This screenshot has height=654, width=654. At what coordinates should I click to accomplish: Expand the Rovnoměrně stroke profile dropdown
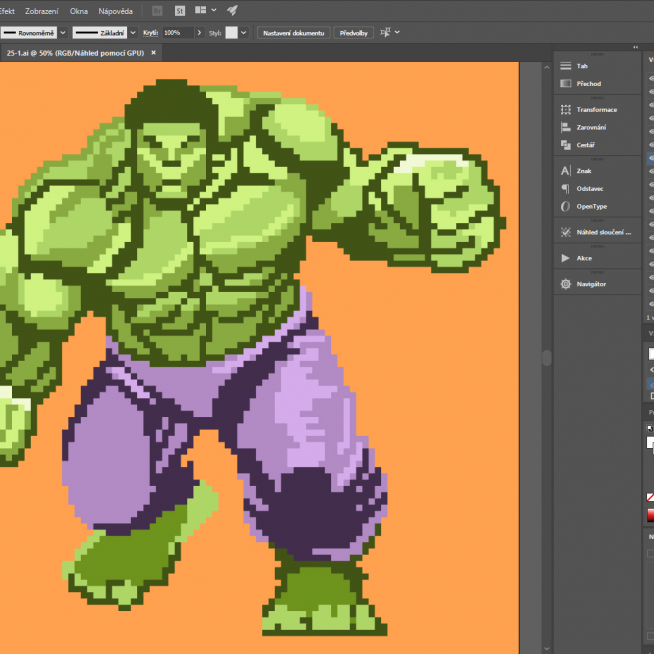(x=63, y=33)
